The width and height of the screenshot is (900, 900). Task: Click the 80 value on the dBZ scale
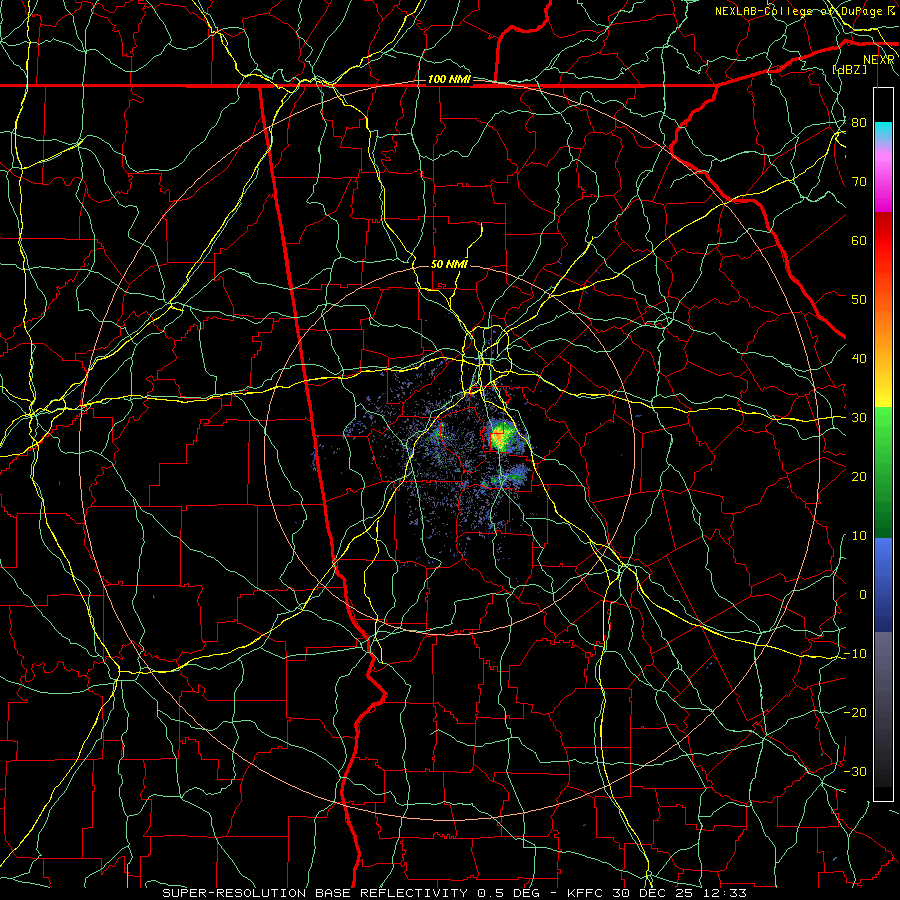859,123
